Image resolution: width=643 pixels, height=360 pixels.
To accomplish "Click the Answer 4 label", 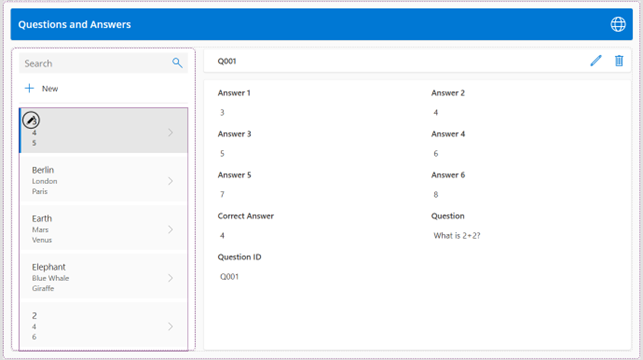I will coord(448,134).
